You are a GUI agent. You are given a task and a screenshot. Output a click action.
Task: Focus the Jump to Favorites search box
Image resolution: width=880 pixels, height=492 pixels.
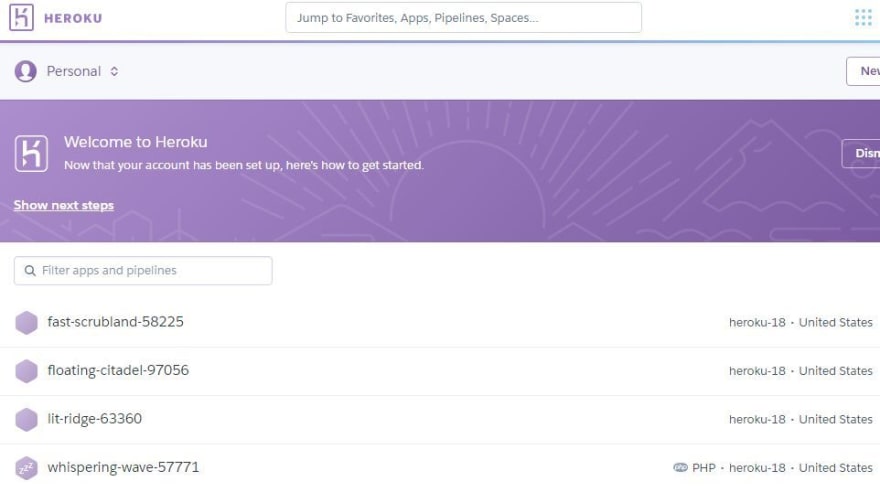[x=463, y=17]
